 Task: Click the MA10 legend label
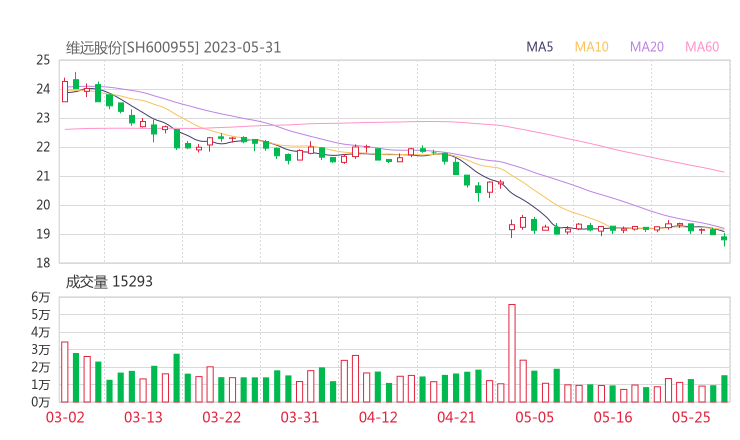(591, 47)
